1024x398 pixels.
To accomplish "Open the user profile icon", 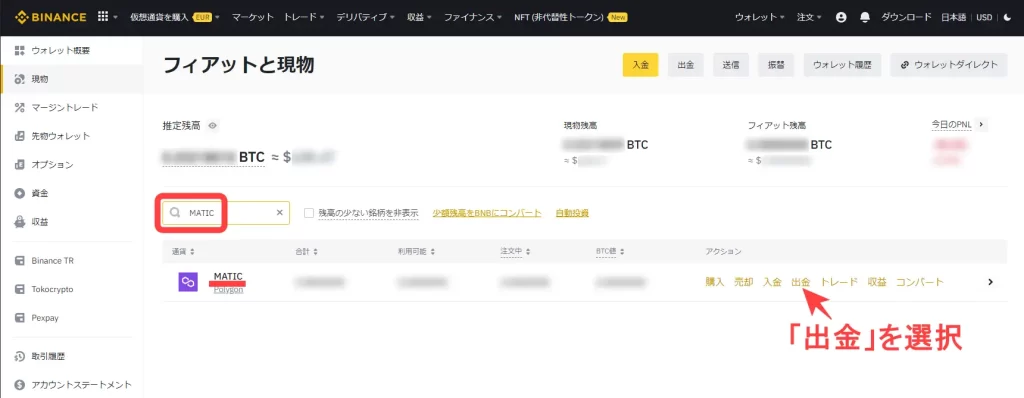I will click(841, 17).
